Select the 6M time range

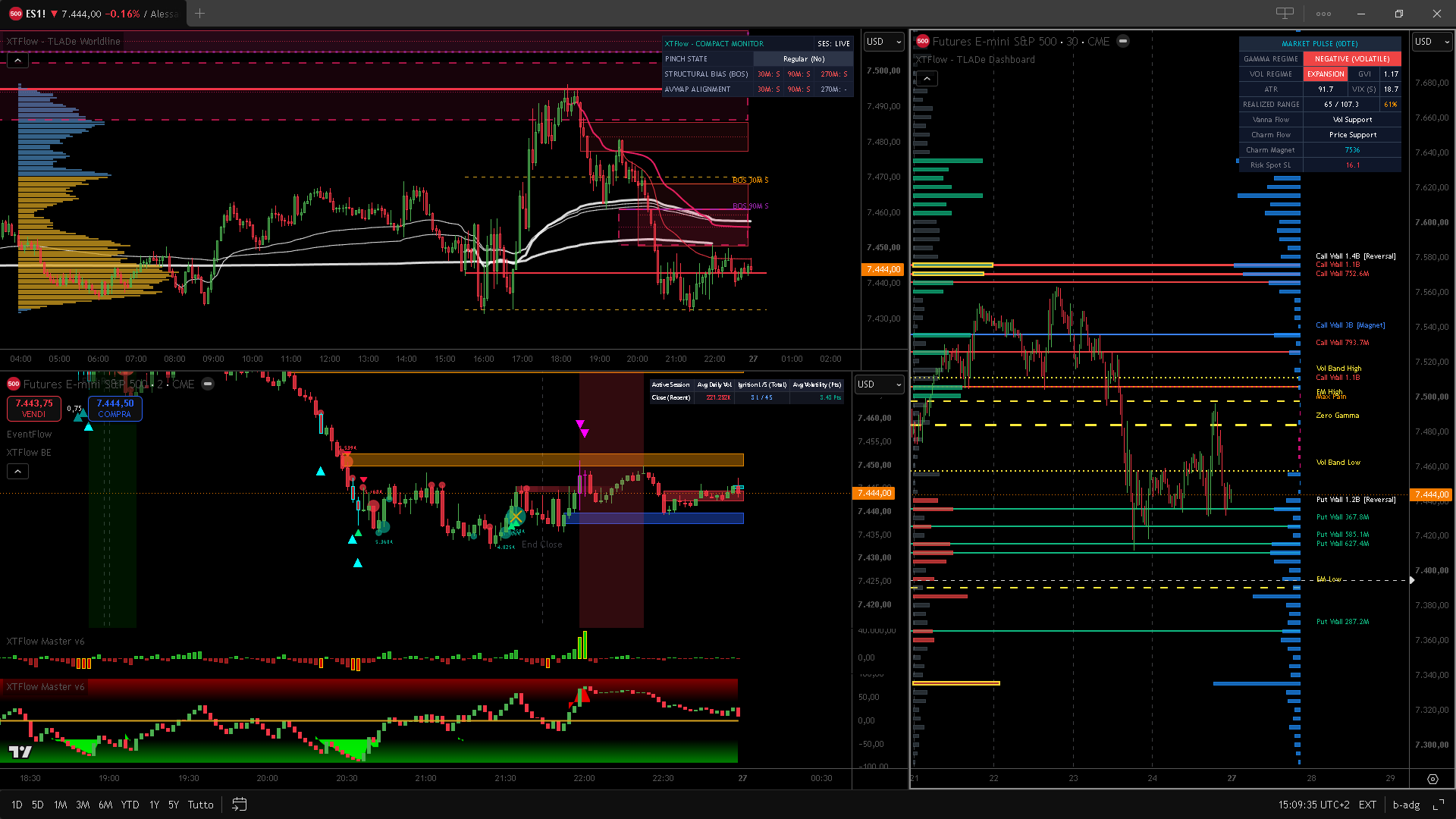pos(105,805)
